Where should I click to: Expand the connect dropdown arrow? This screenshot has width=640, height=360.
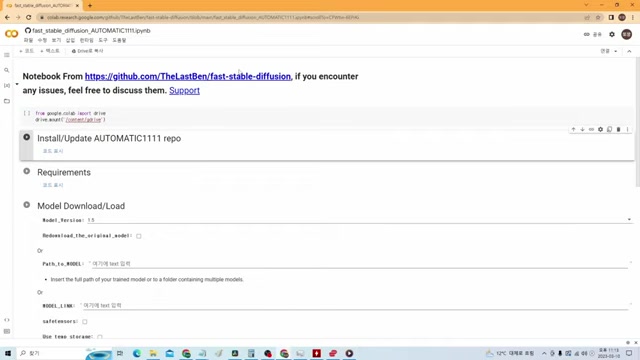pyautogui.click(x=616, y=51)
